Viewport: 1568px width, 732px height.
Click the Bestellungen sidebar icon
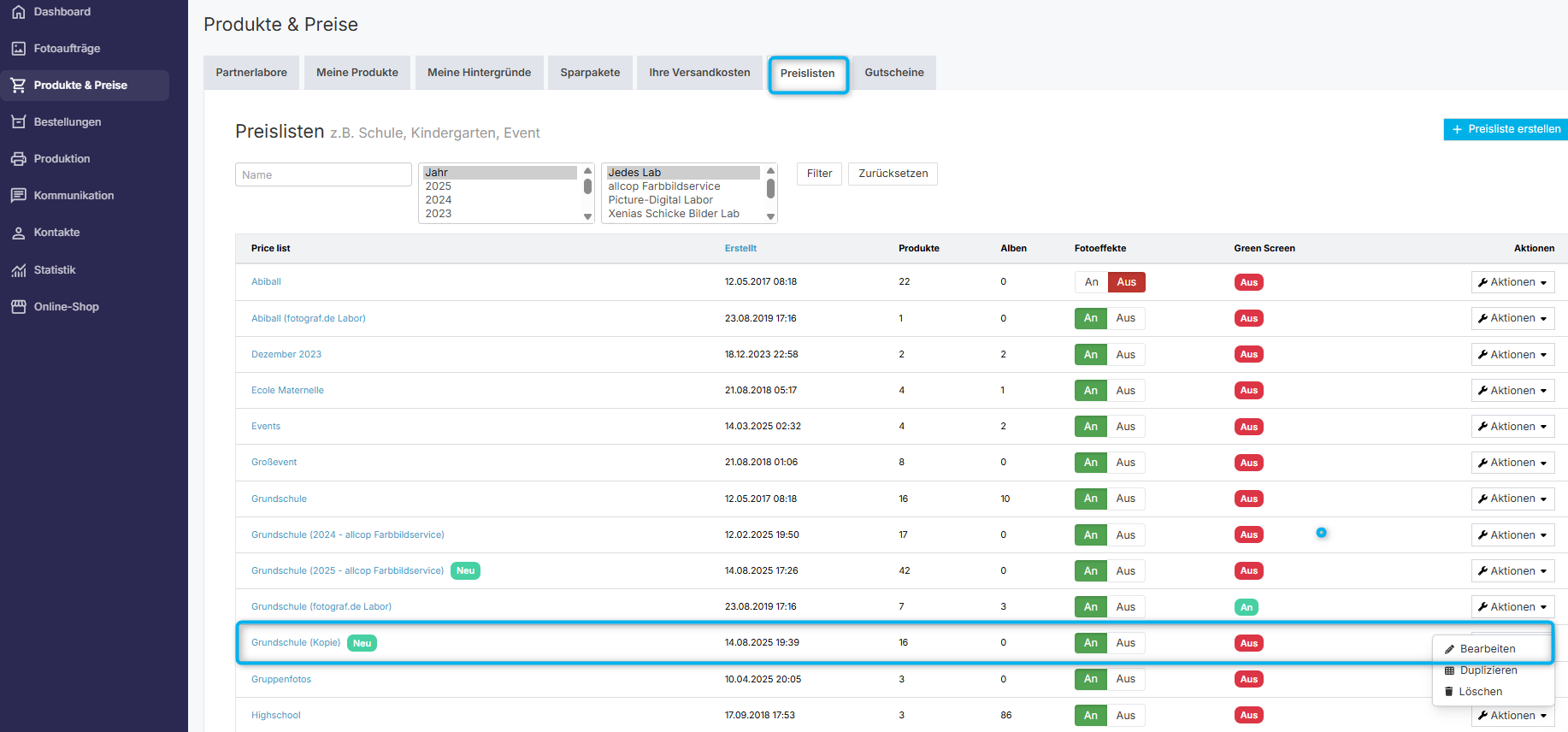click(x=18, y=122)
